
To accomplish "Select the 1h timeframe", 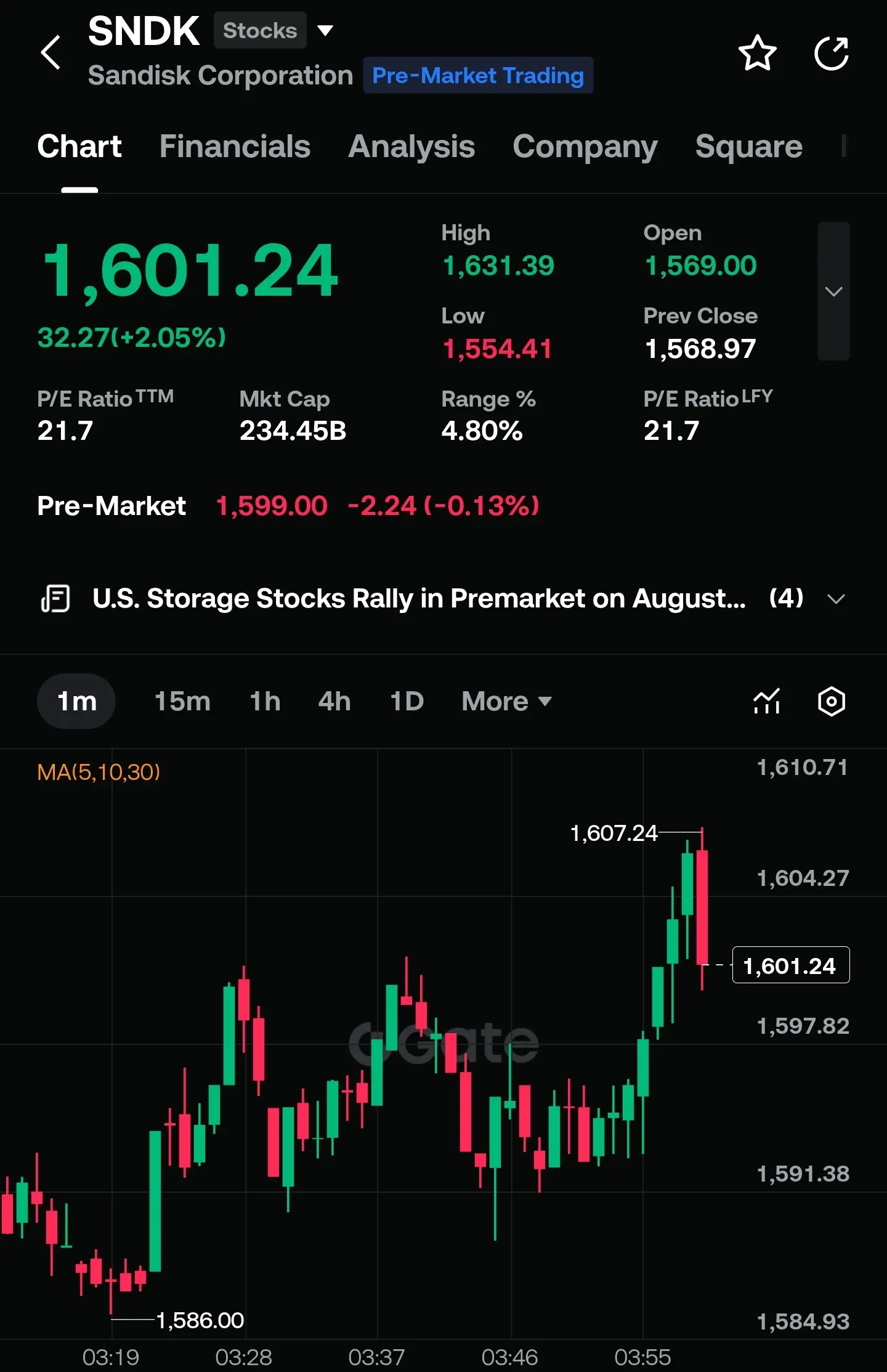I will pos(265,701).
